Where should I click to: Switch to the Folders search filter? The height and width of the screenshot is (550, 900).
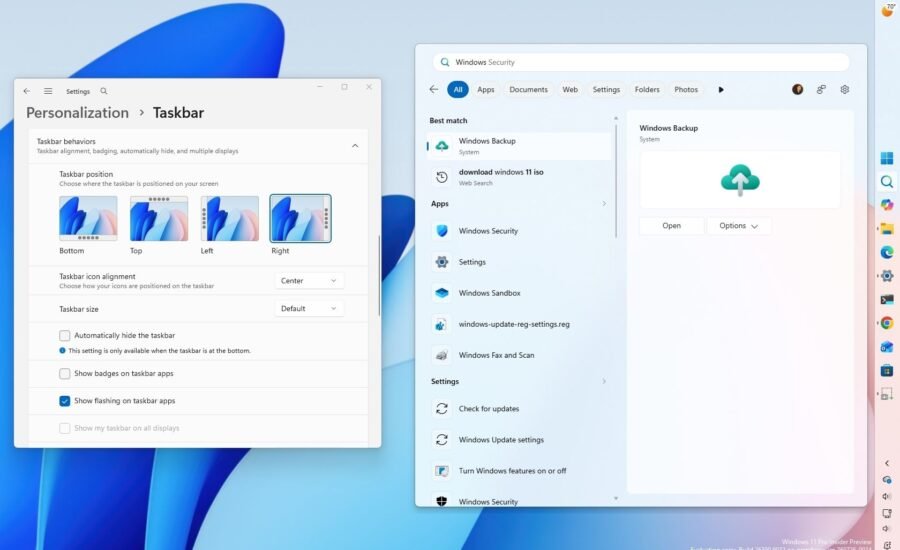647,90
